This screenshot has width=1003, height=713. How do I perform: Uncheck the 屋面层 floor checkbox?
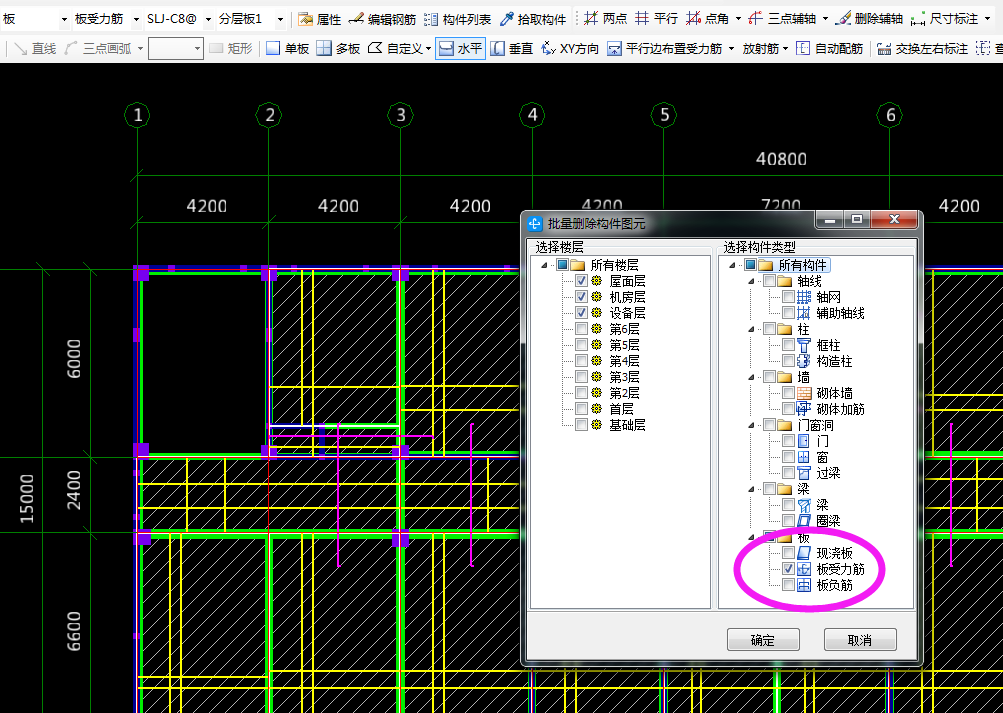pyautogui.click(x=581, y=281)
